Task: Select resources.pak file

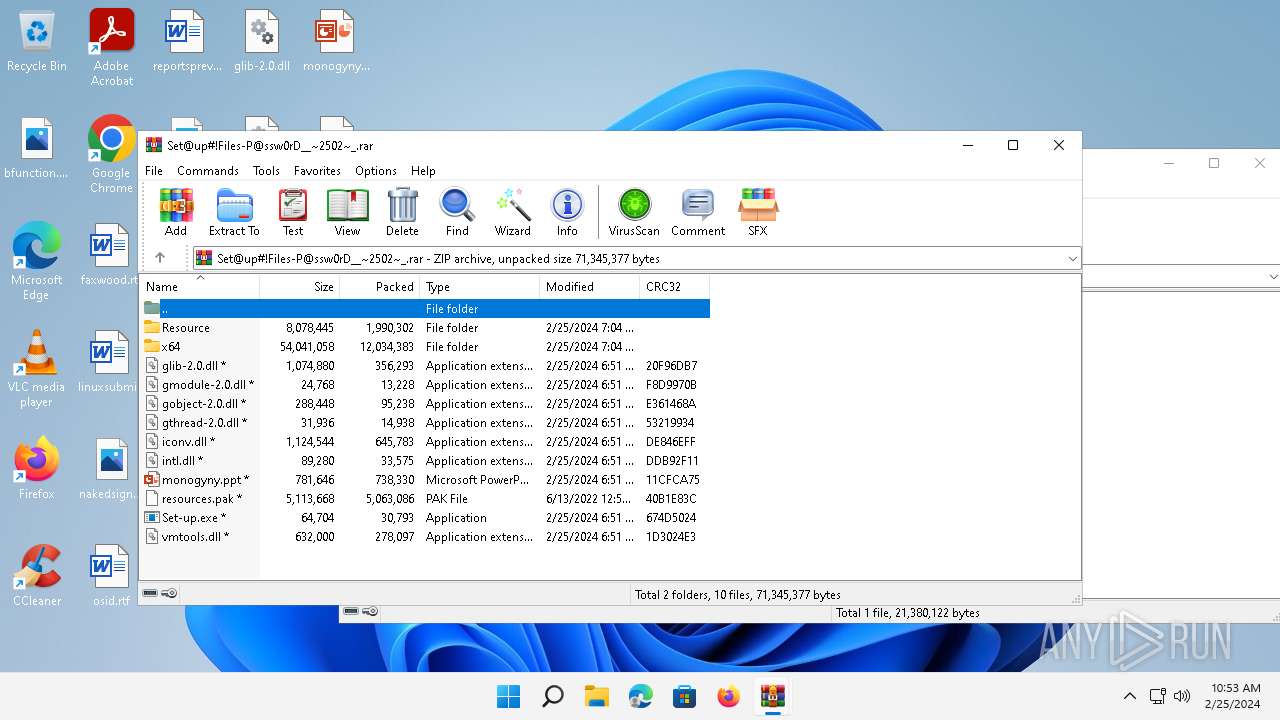Action: tap(425, 499)
